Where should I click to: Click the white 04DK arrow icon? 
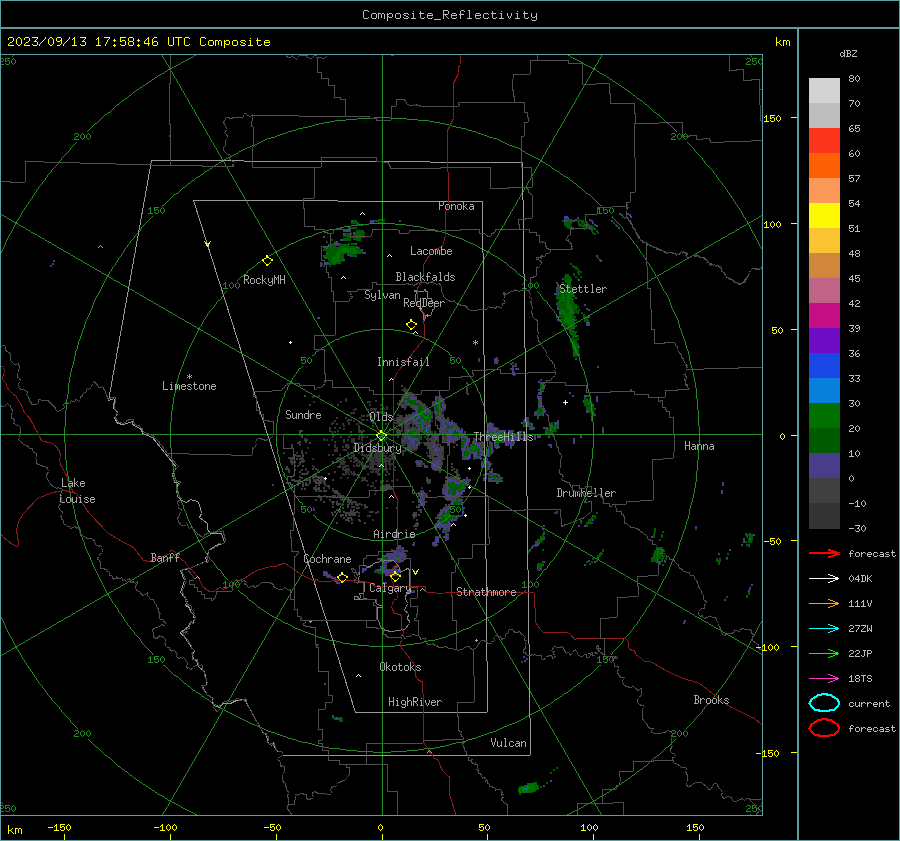(824, 579)
